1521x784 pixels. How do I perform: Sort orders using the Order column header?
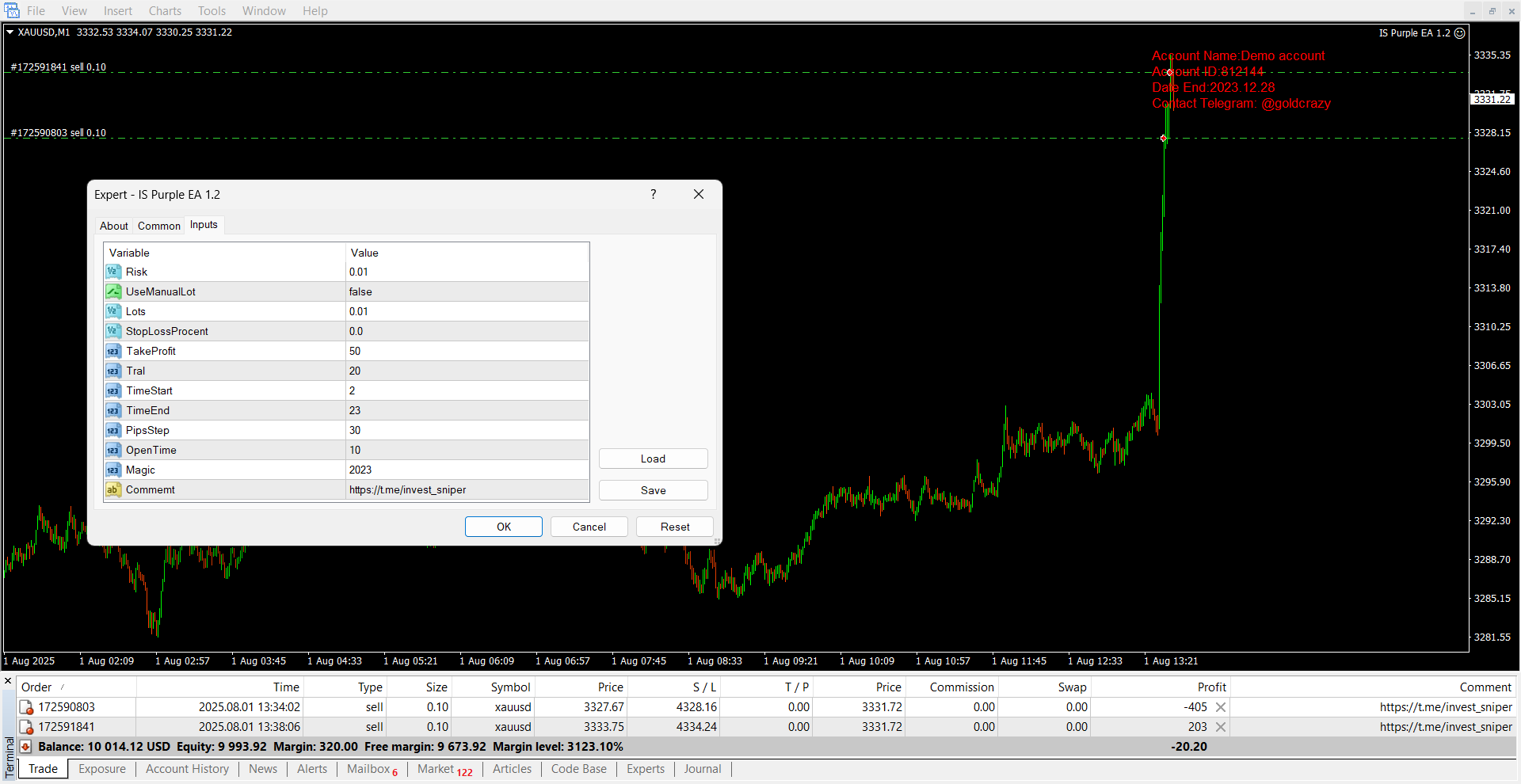click(36, 687)
